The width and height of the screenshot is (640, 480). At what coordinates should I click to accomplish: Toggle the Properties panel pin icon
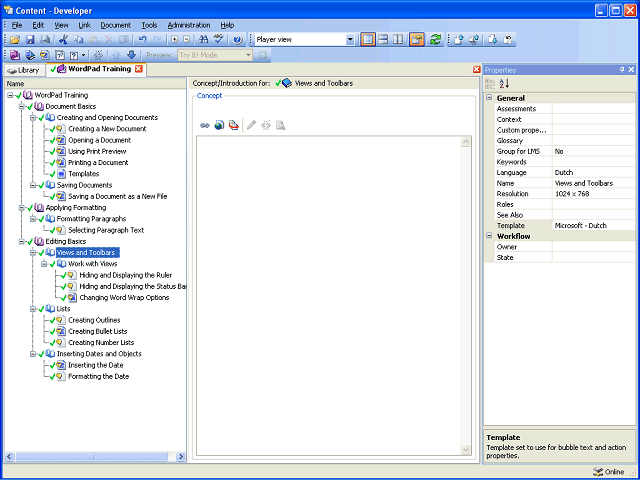(x=622, y=70)
